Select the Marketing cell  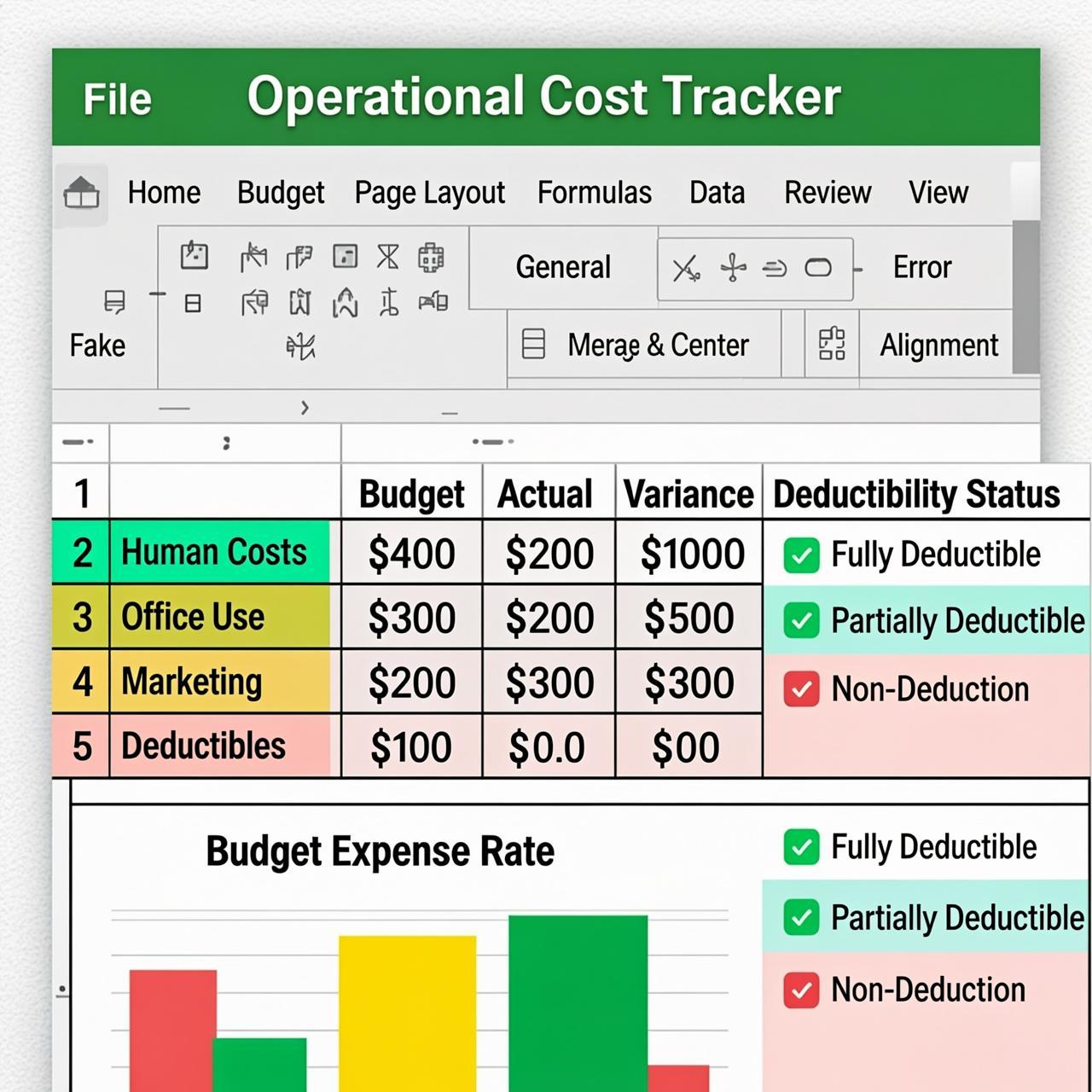coord(225,681)
